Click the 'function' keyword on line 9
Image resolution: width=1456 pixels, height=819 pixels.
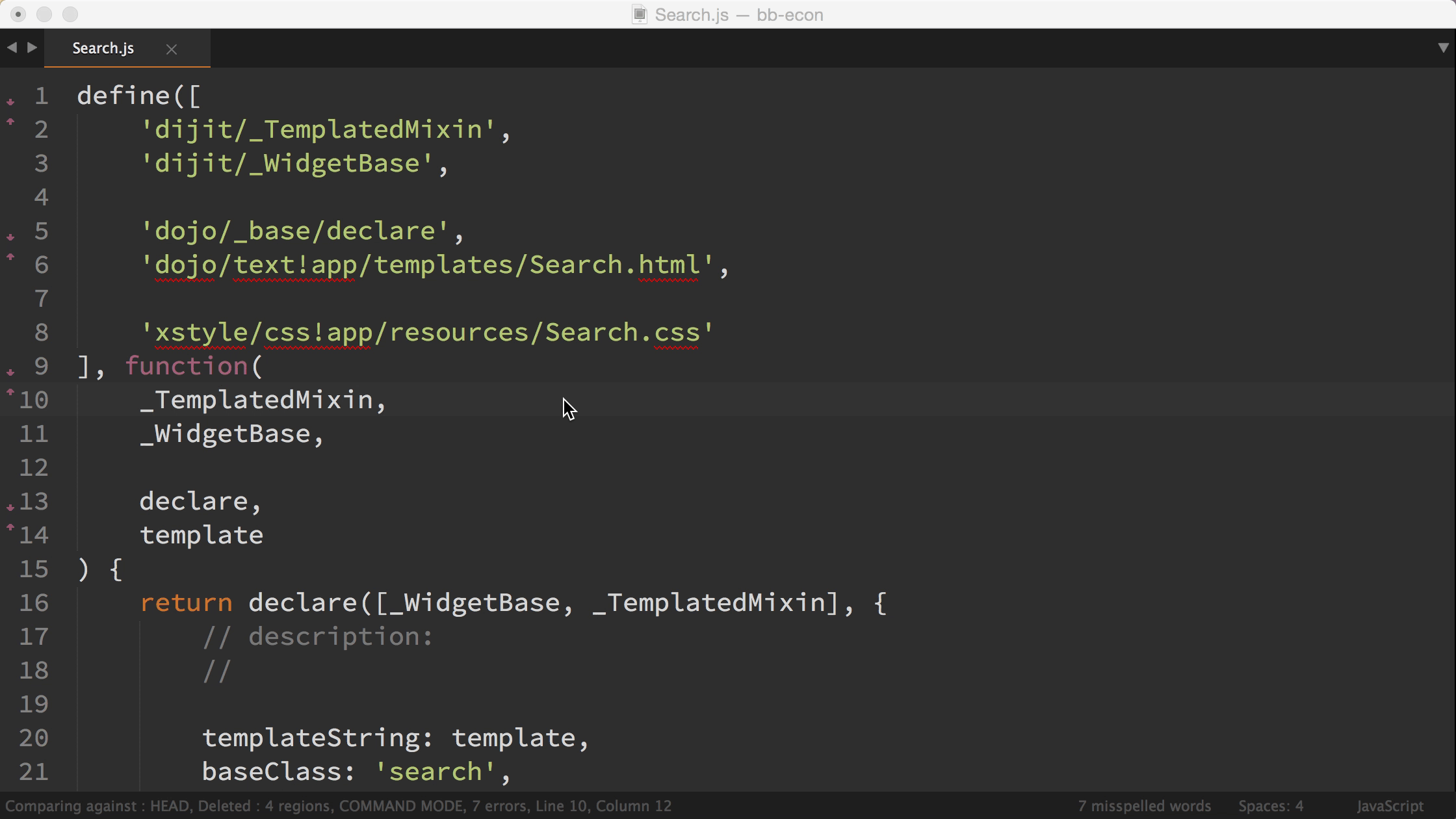(x=187, y=366)
